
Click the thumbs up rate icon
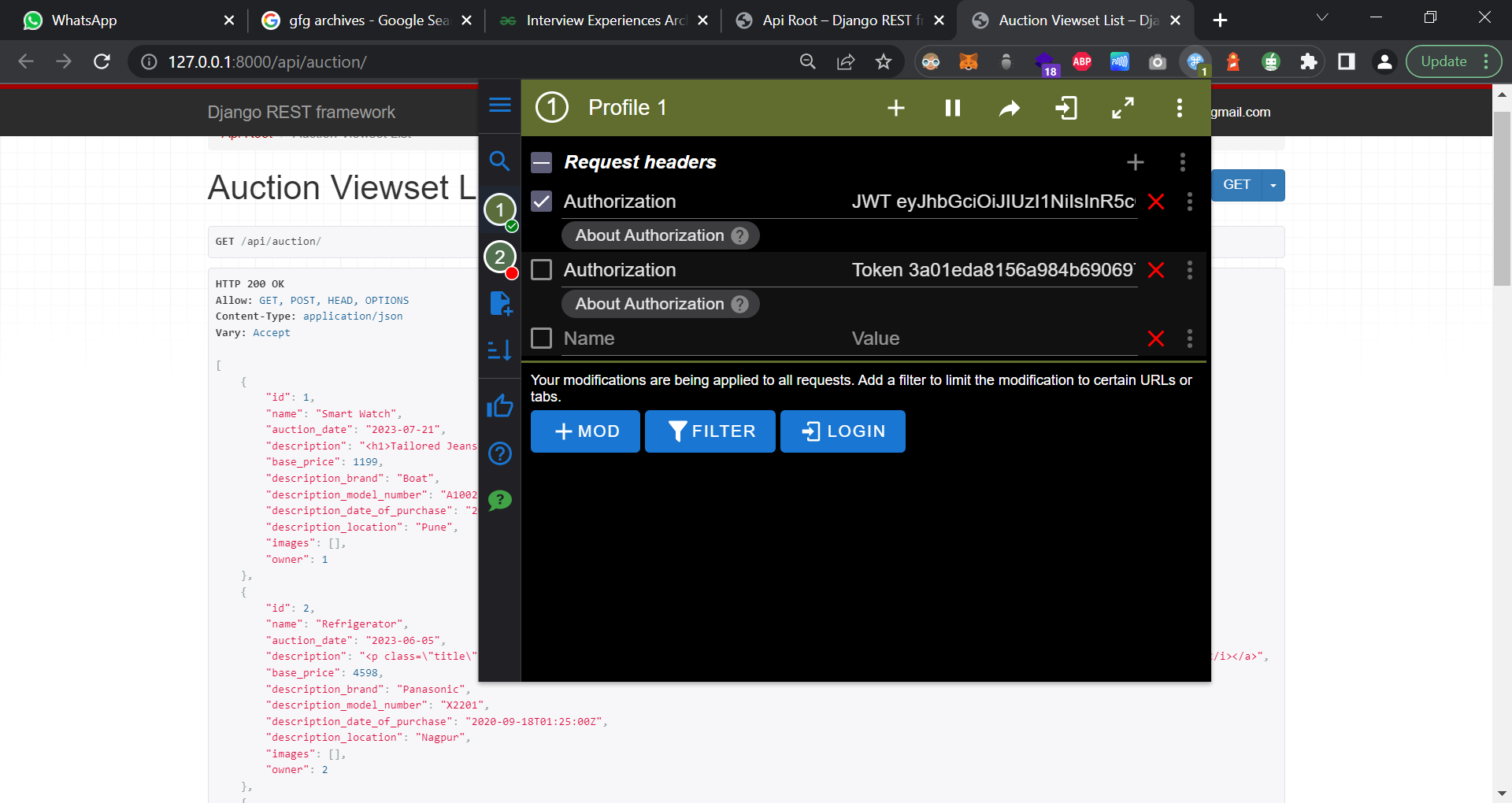(499, 405)
